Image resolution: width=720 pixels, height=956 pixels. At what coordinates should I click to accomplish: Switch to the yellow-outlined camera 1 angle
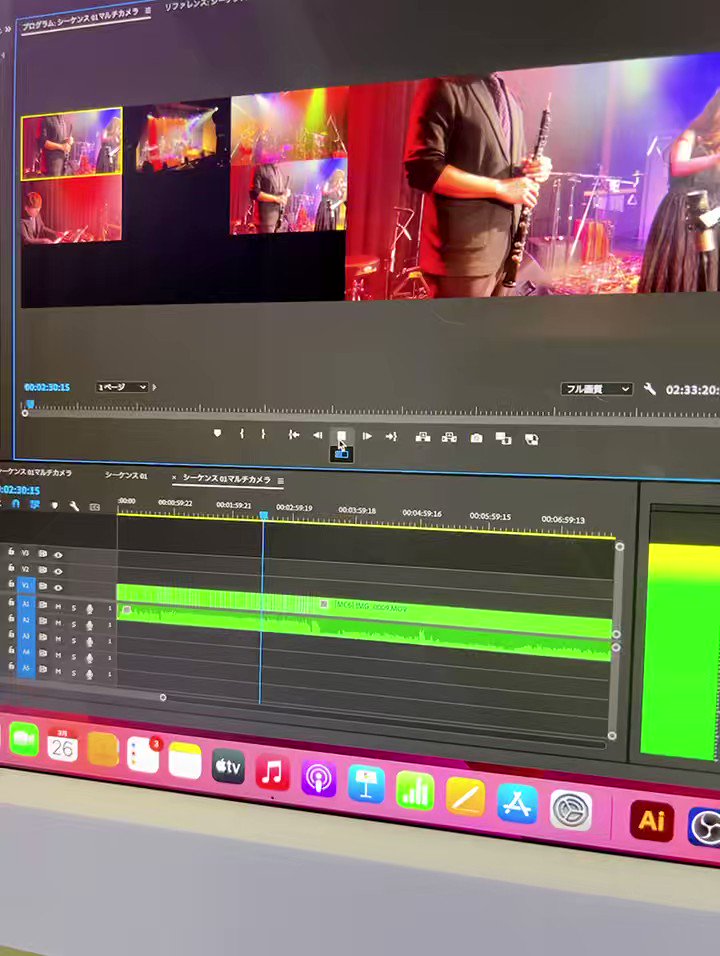71,143
